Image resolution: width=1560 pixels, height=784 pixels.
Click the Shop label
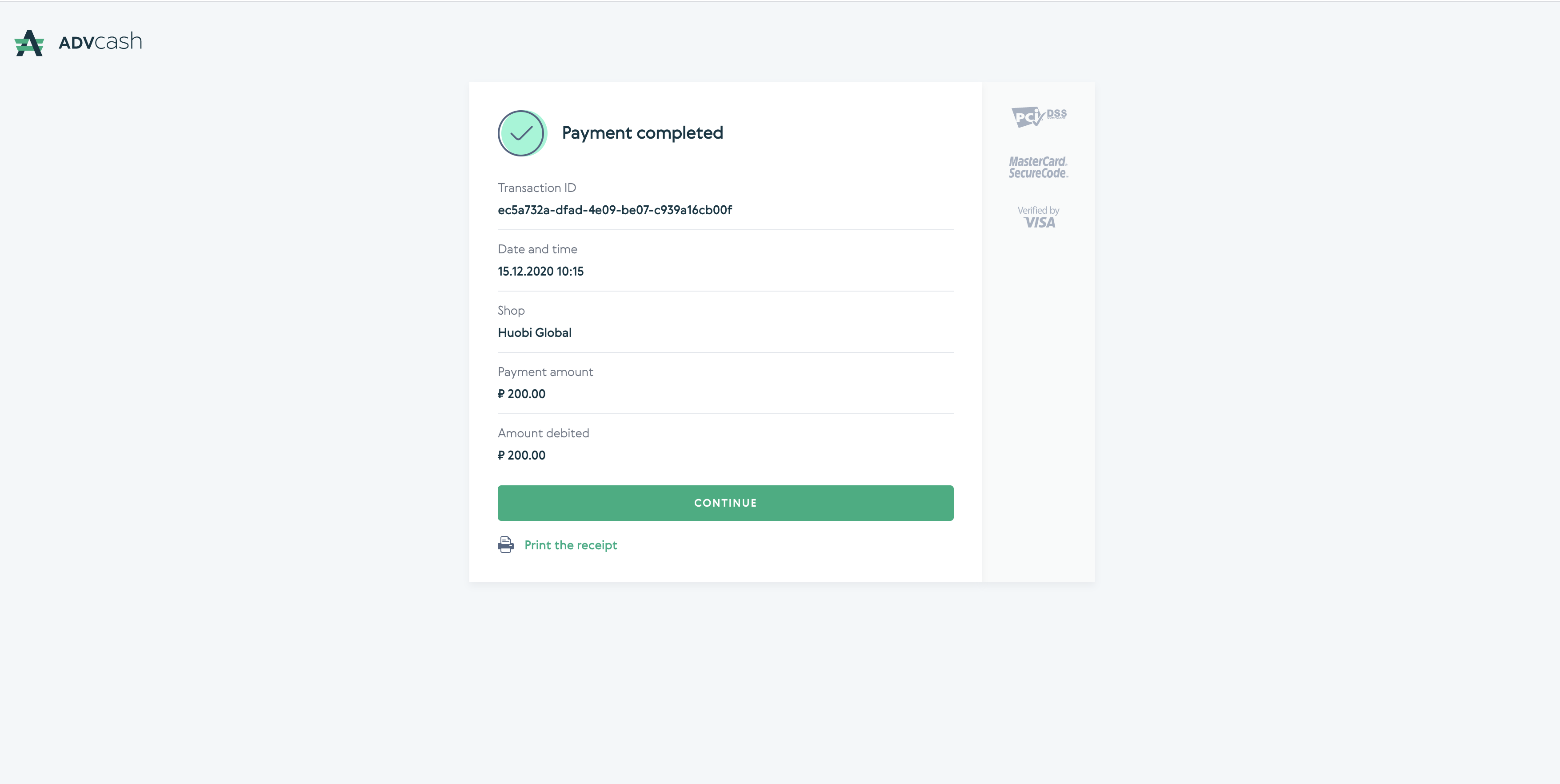coord(511,311)
